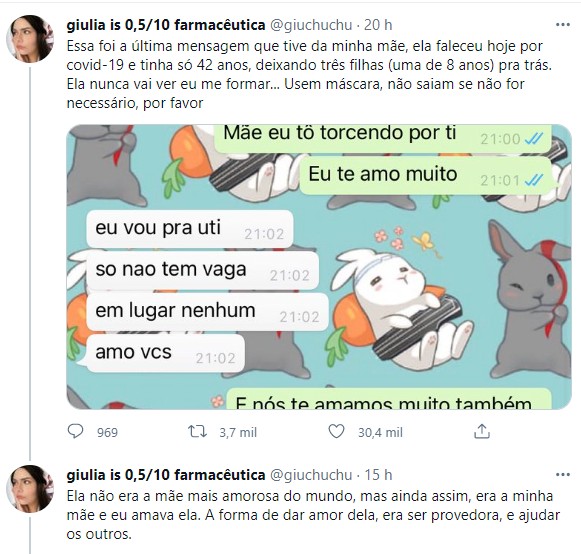Open display name on the first tweet
581x554 pixels.
pos(166,25)
